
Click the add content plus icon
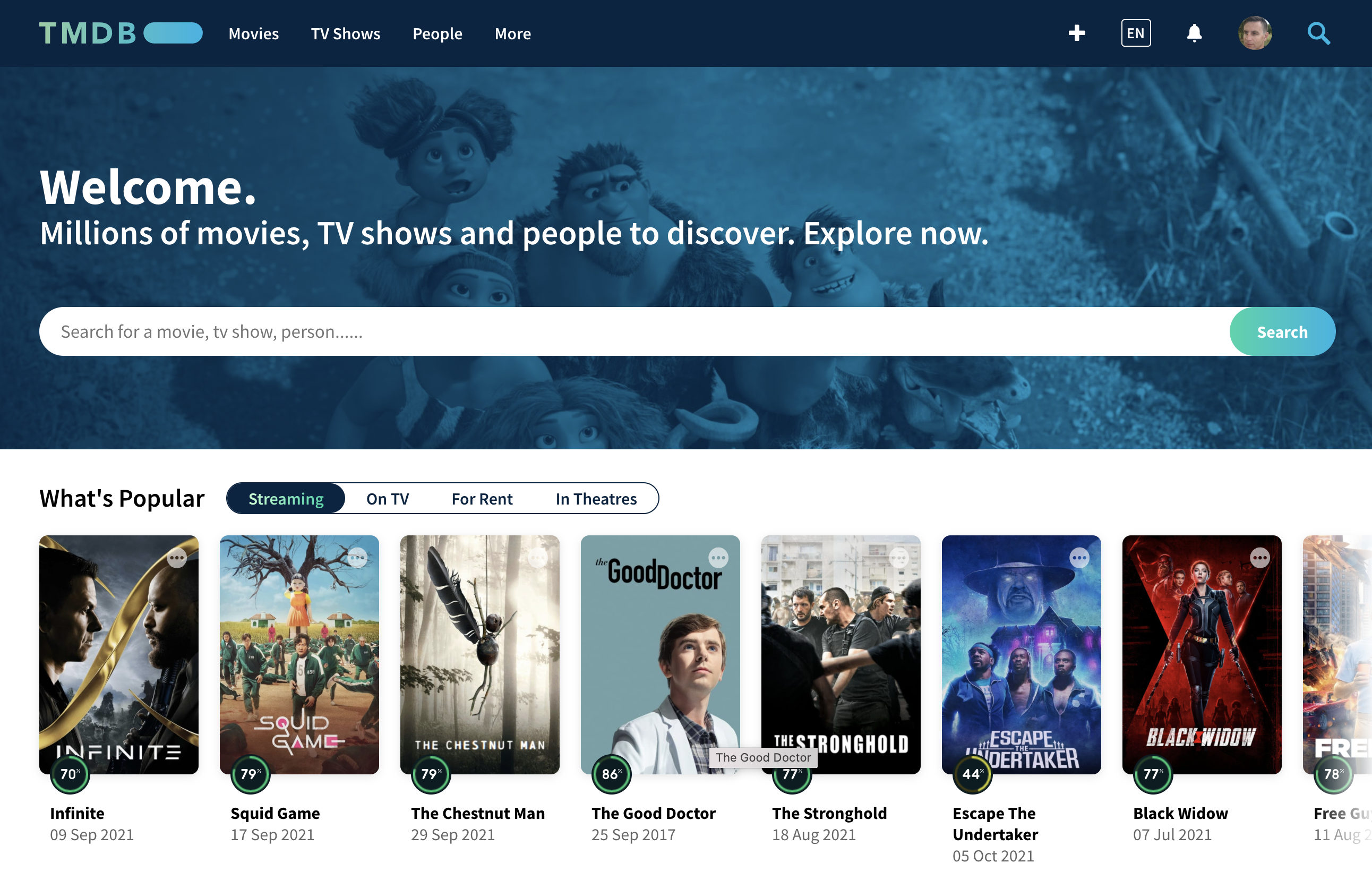[x=1077, y=33]
